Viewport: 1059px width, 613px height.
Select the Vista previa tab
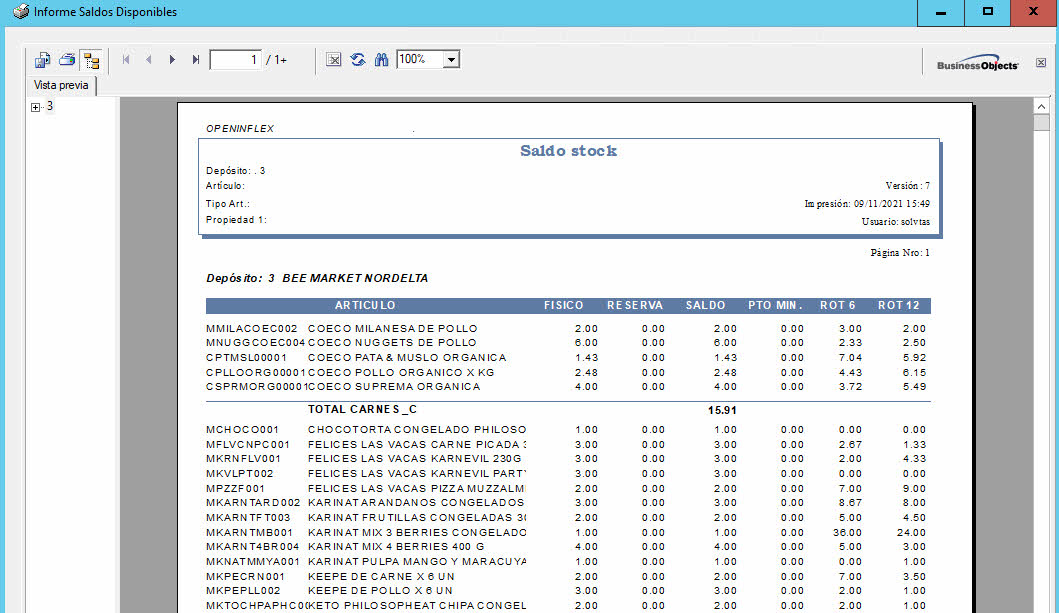pos(61,85)
